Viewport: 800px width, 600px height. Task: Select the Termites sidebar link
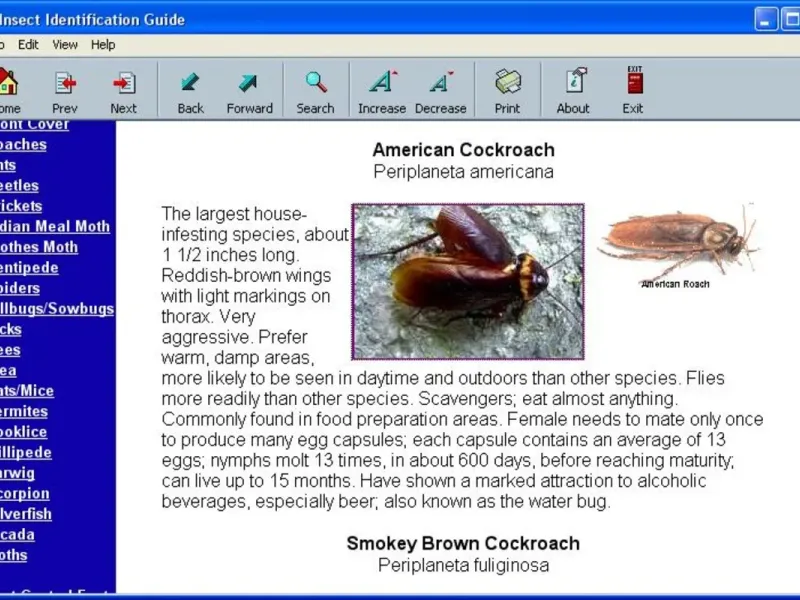[x=24, y=412]
